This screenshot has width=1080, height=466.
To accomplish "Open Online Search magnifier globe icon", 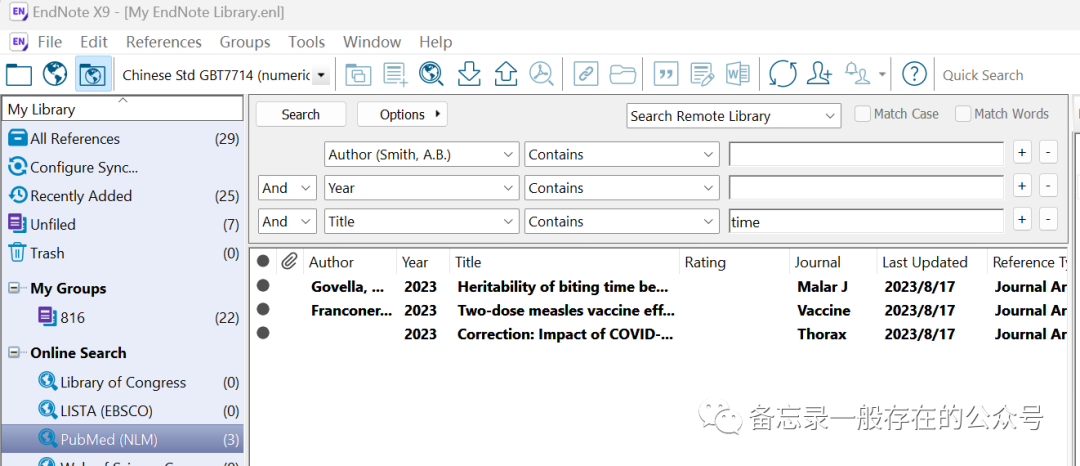I will click(431, 74).
